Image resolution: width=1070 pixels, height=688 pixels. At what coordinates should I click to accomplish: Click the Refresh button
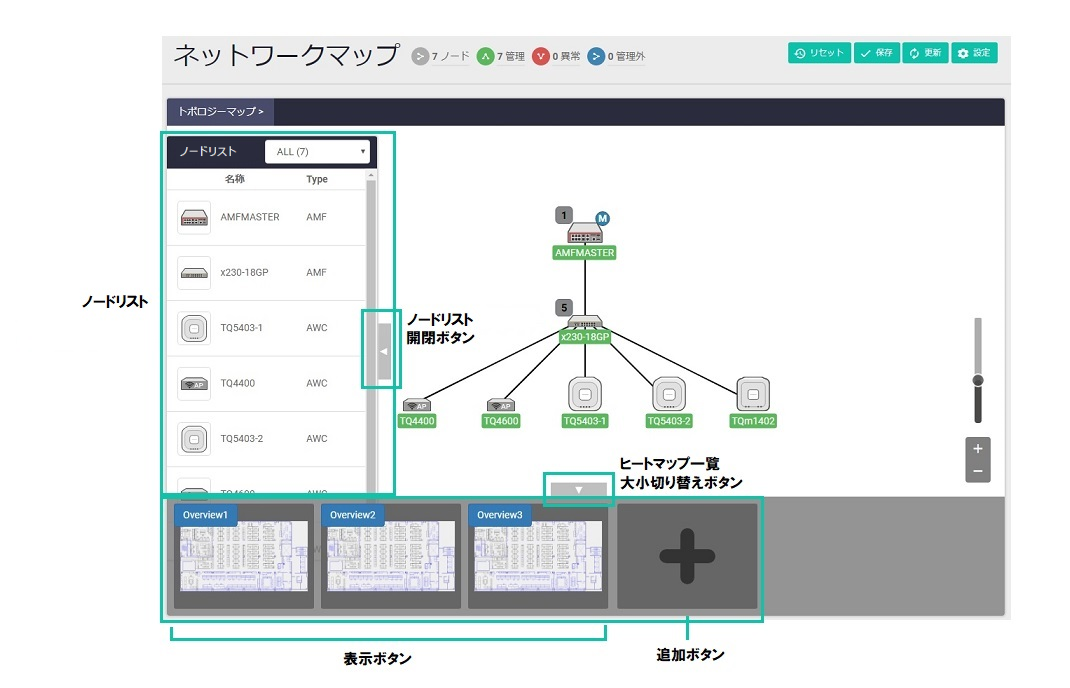pyautogui.click(x=924, y=53)
